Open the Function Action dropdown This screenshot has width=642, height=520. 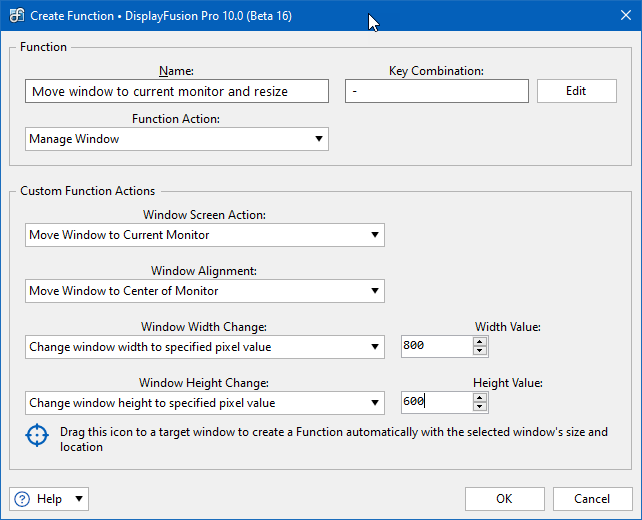coord(177,139)
